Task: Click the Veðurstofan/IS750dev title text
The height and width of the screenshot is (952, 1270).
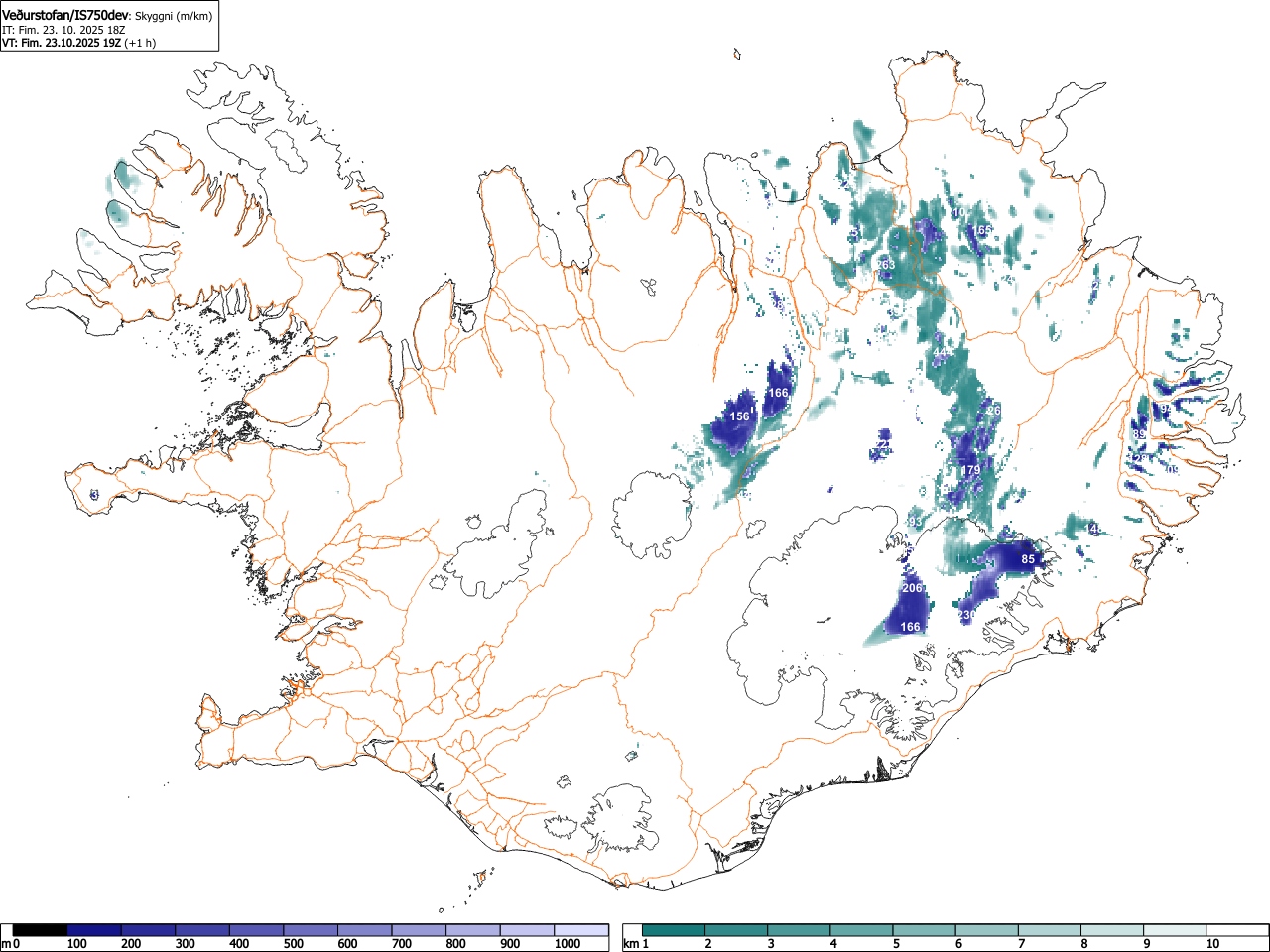Action: click(65, 15)
